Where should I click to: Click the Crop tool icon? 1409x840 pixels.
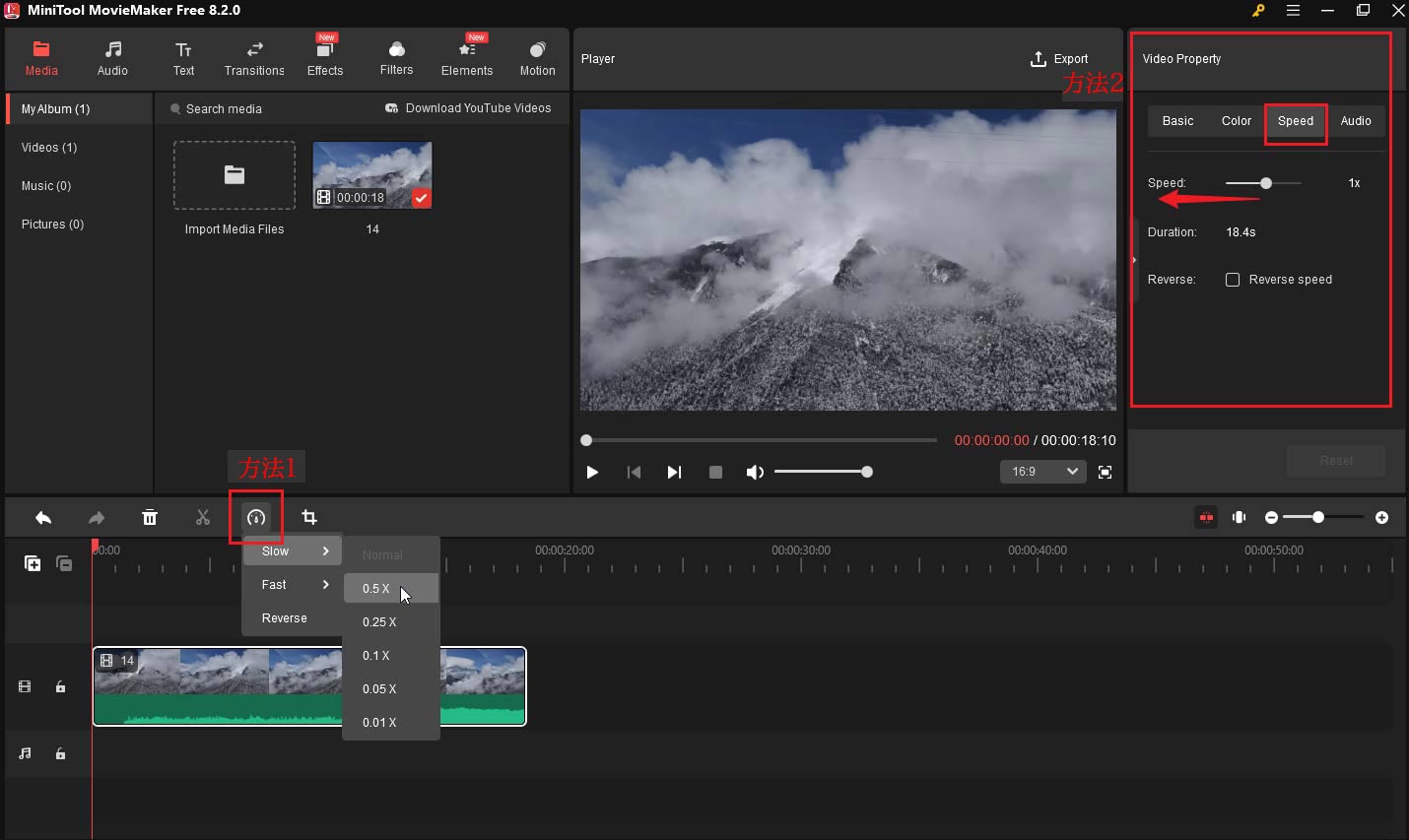[309, 517]
